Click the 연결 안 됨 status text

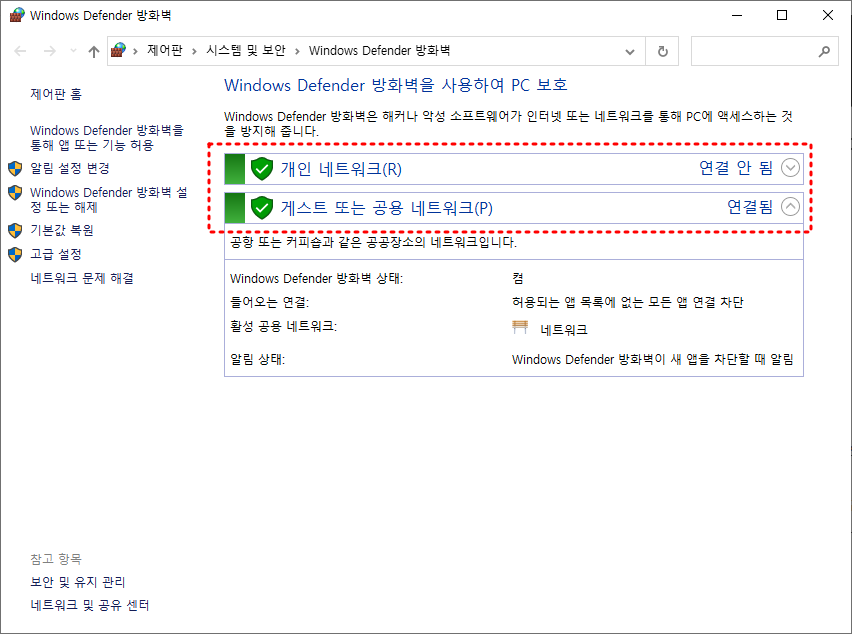tap(736, 168)
